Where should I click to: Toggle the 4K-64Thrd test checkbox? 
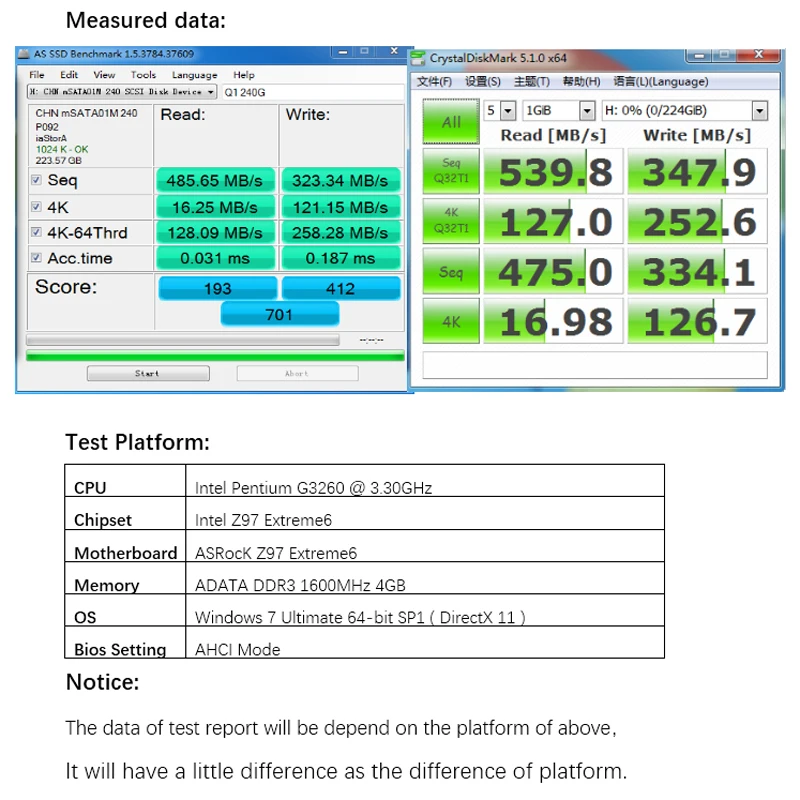coord(36,232)
